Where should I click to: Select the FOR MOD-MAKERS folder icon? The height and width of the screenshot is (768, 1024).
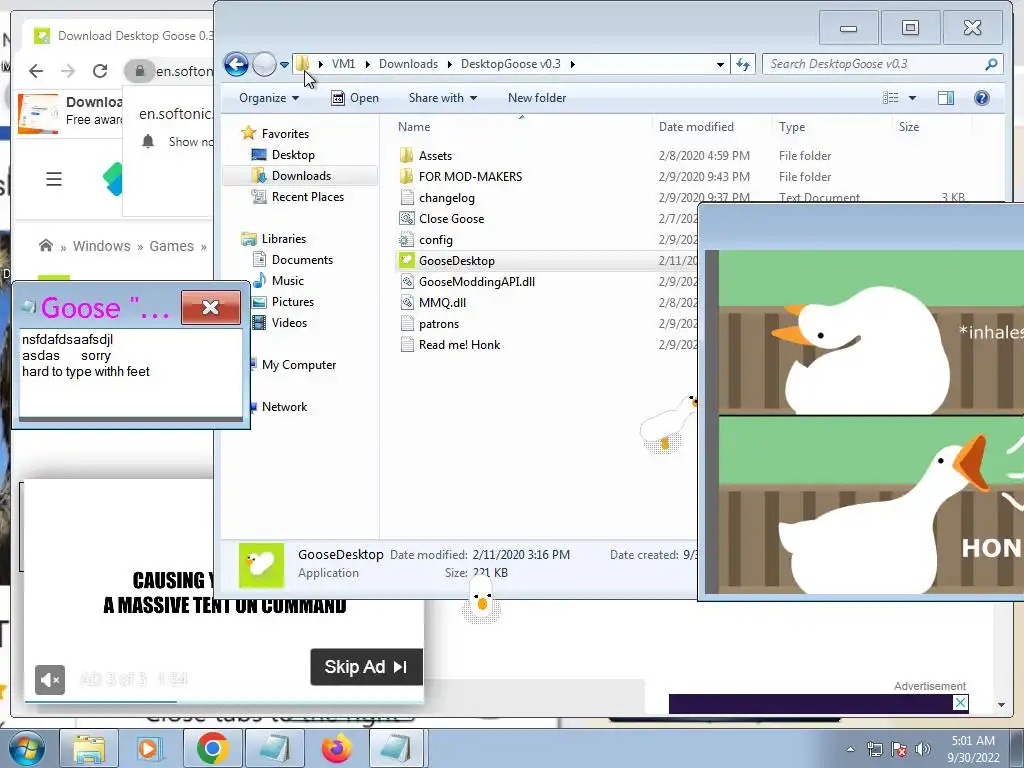click(406, 176)
